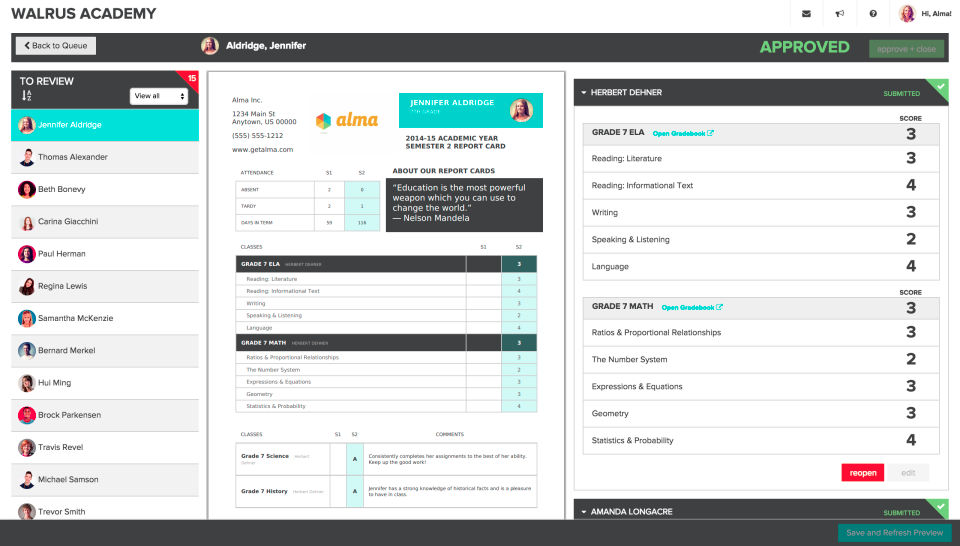
Task: Open the View all filter dropdown
Action: [x=159, y=96]
